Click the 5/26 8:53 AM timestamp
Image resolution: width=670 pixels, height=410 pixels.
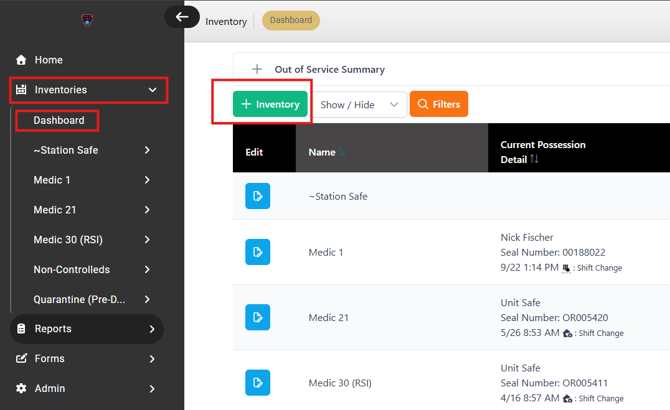[x=530, y=333]
